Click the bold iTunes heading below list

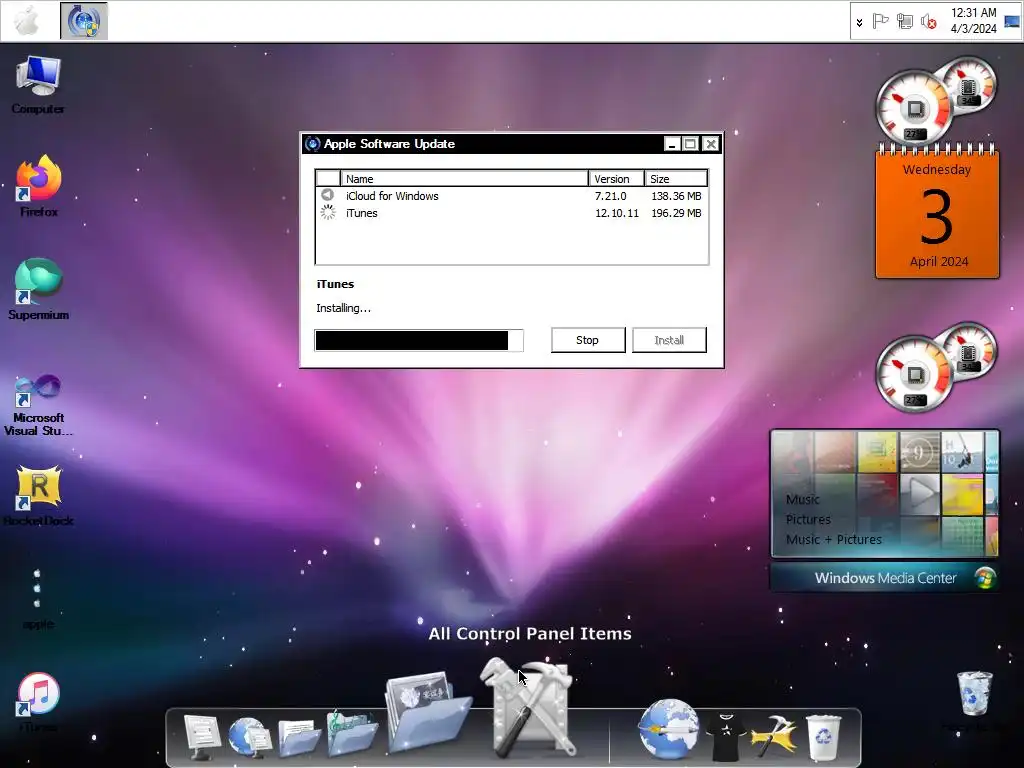[x=335, y=284]
